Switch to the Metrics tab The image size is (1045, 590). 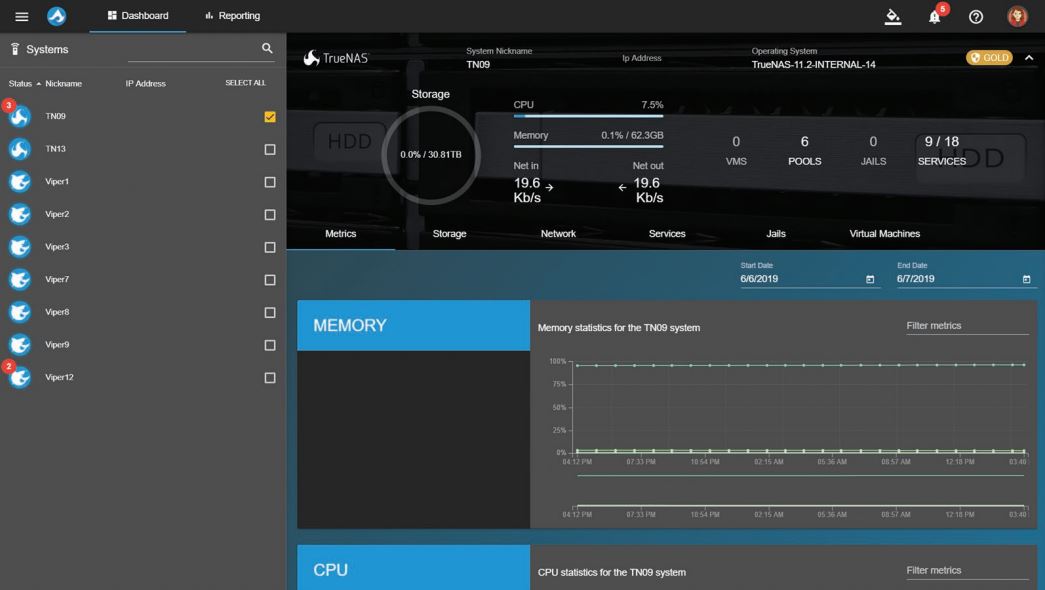[x=341, y=234]
